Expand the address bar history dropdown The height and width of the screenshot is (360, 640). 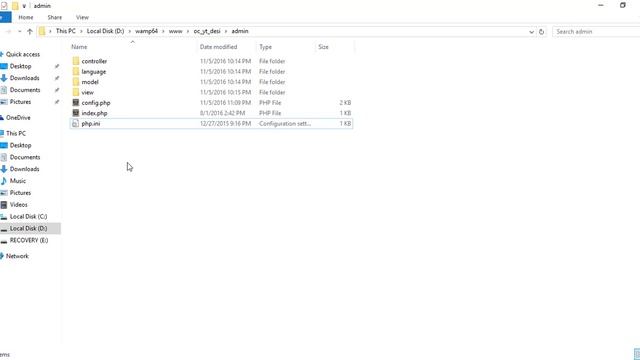pyautogui.click(x=531, y=31)
